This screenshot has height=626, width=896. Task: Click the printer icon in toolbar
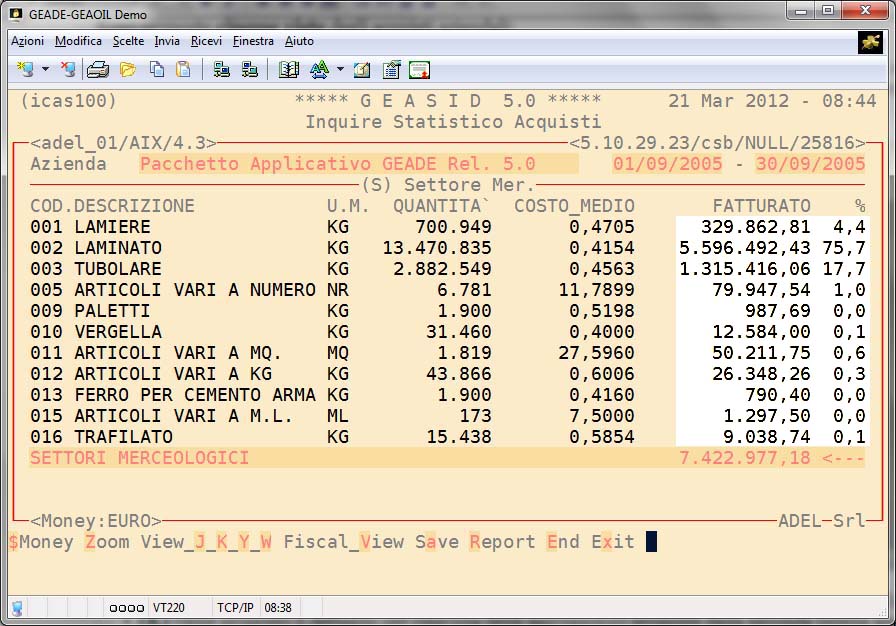tap(97, 69)
